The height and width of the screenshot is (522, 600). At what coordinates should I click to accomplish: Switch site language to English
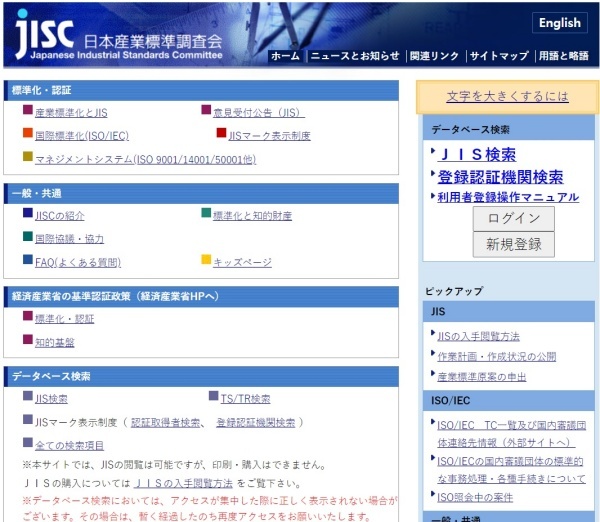(x=559, y=23)
